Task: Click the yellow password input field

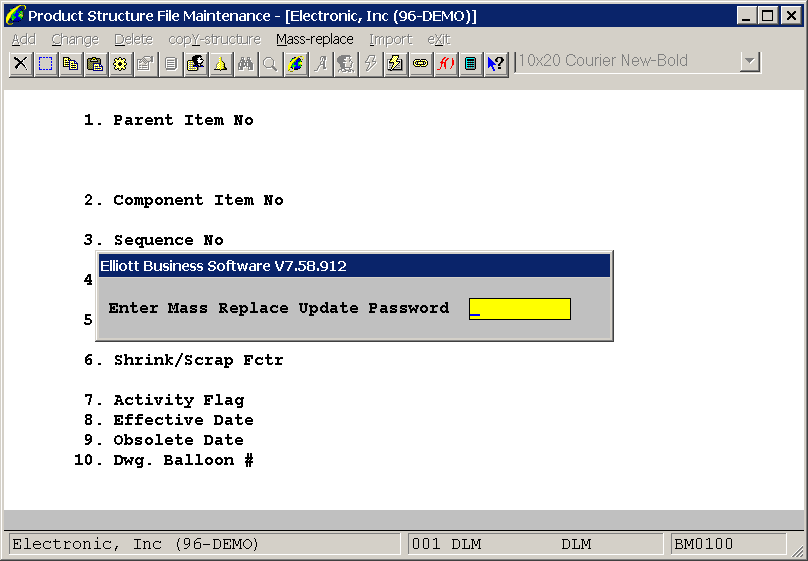Action: click(x=519, y=309)
